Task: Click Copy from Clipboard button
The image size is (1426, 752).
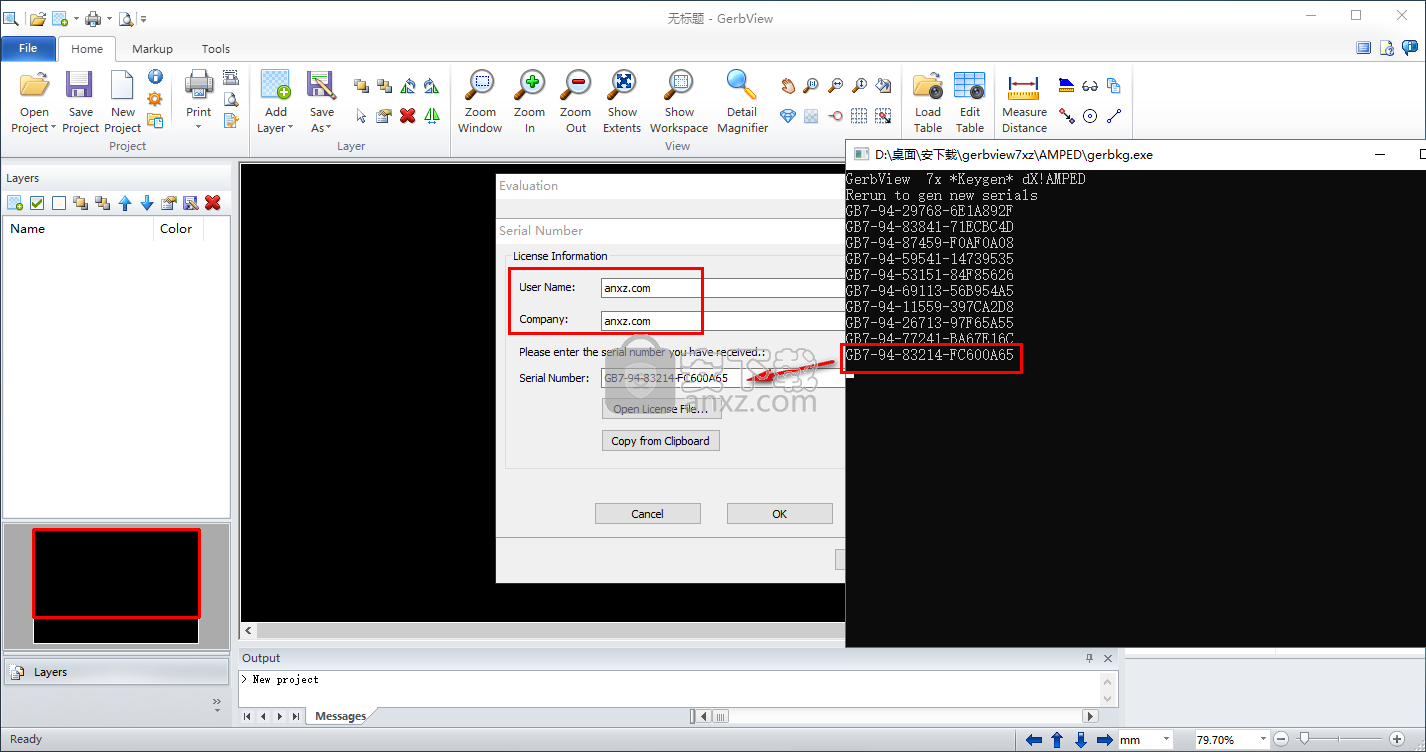Action: 660,441
